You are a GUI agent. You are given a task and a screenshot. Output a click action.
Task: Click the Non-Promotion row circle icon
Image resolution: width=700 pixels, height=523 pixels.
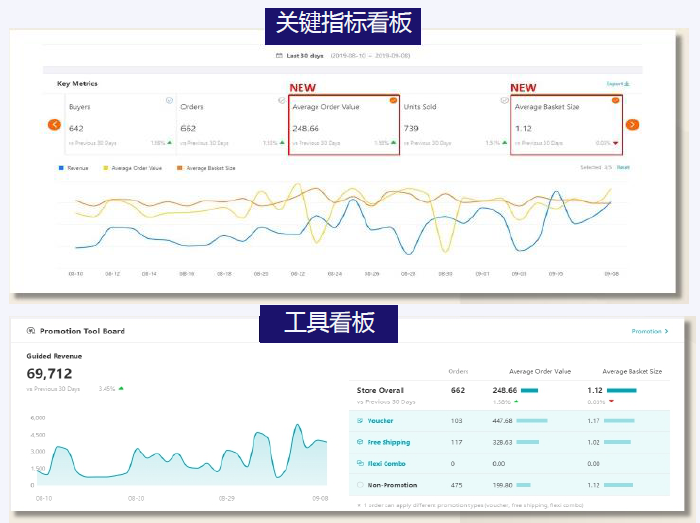[360, 485]
